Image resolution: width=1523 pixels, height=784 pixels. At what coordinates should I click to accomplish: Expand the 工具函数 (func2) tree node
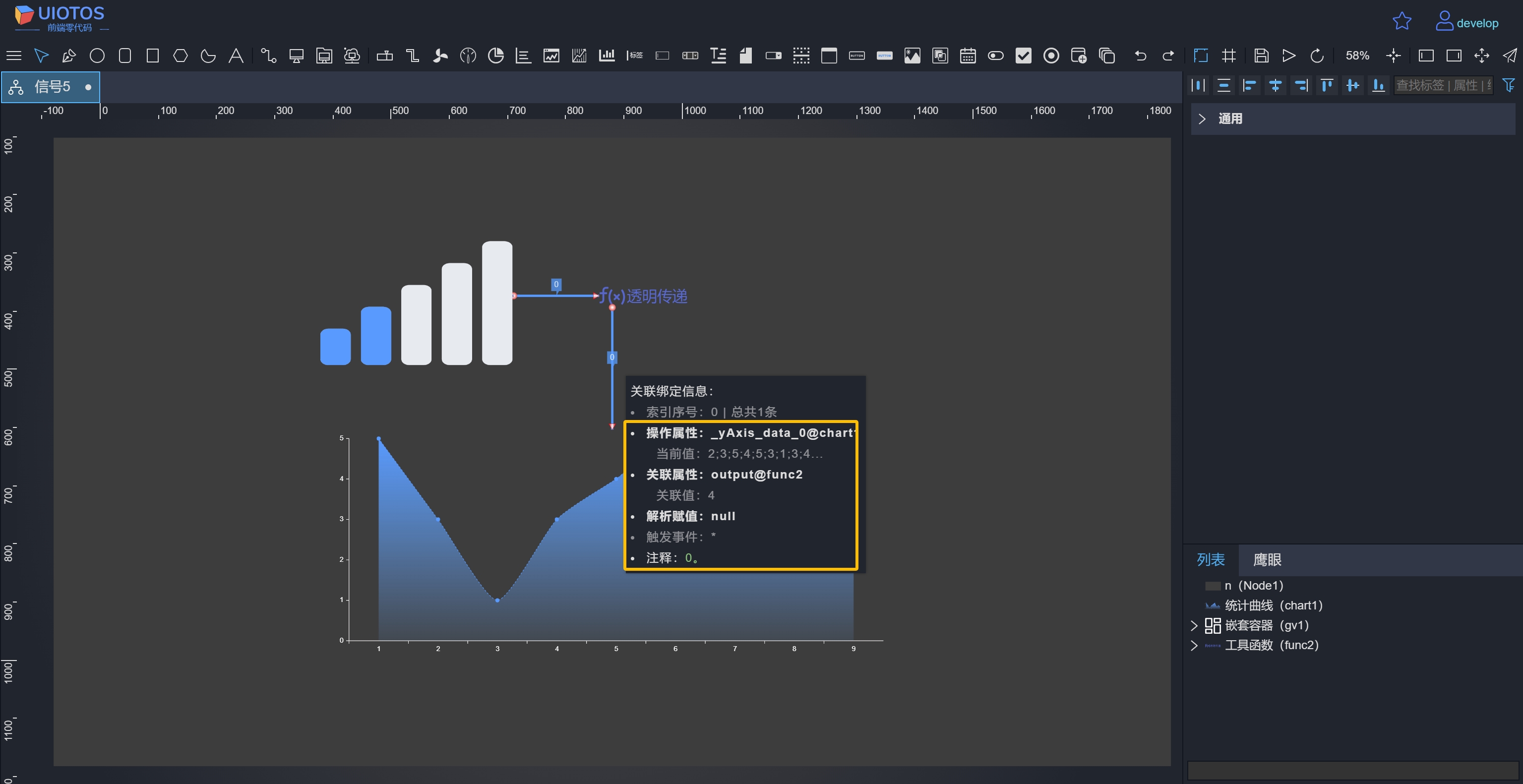[x=1194, y=645]
